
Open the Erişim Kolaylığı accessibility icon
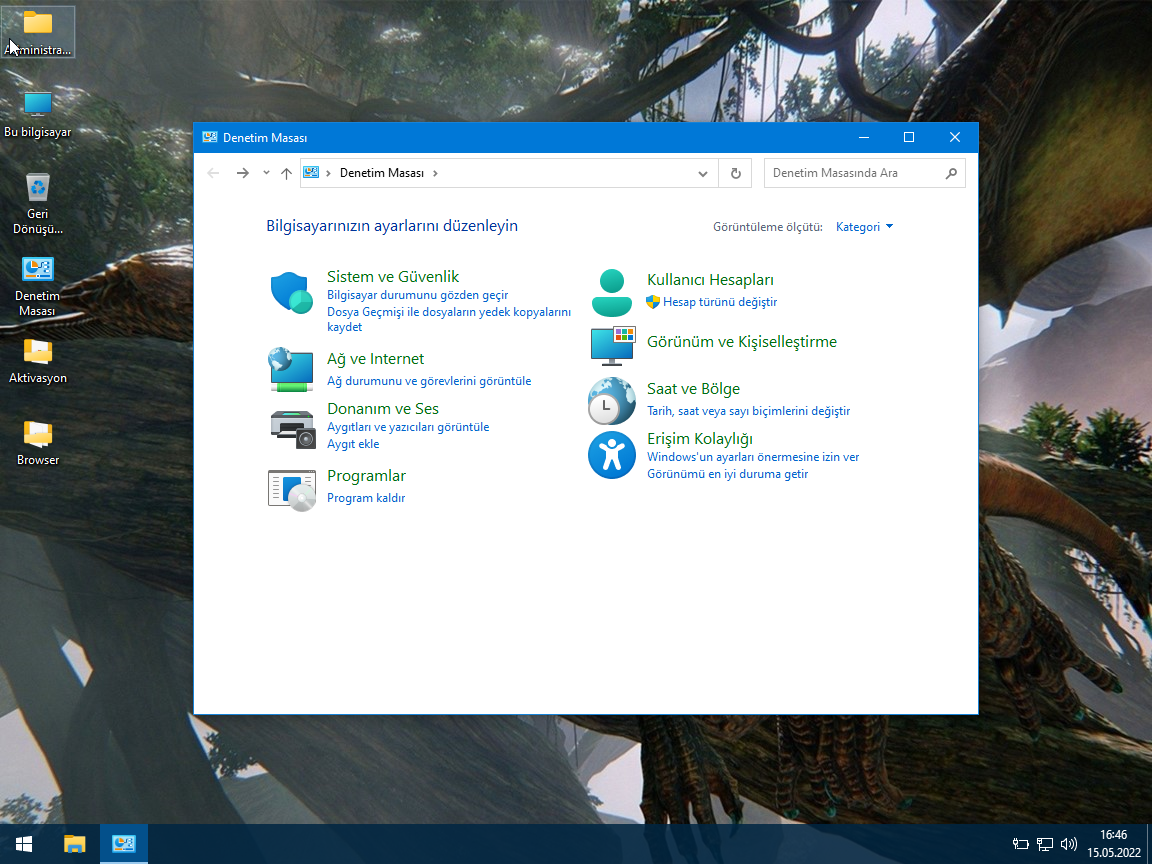(x=611, y=455)
